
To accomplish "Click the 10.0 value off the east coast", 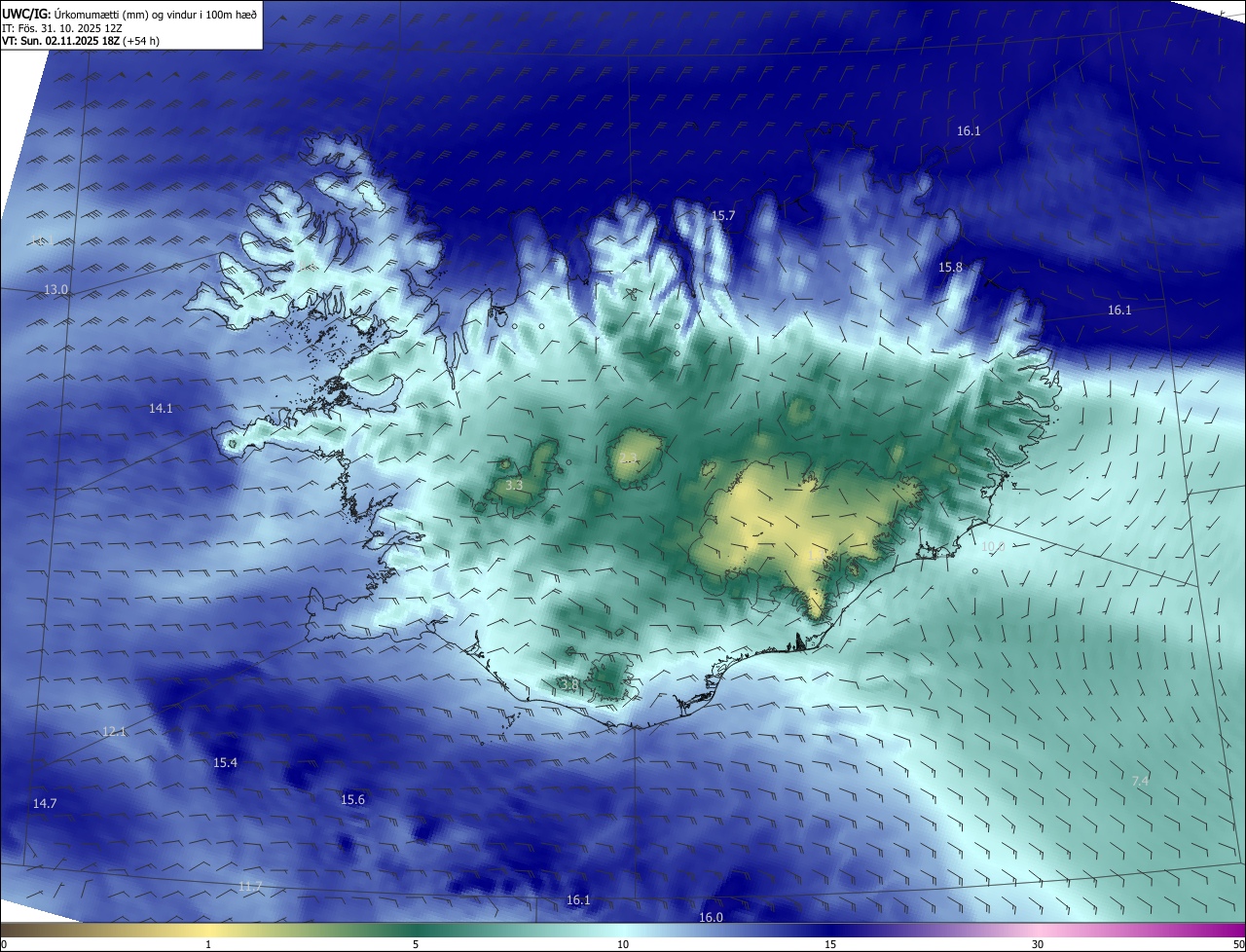I will [992, 547].
